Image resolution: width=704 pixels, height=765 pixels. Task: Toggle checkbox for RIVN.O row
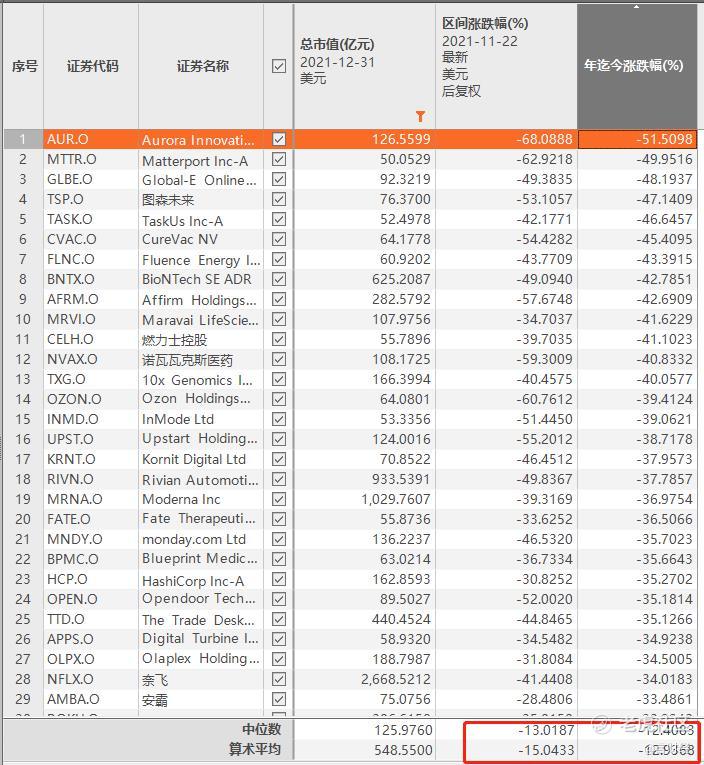click(279, 479)
